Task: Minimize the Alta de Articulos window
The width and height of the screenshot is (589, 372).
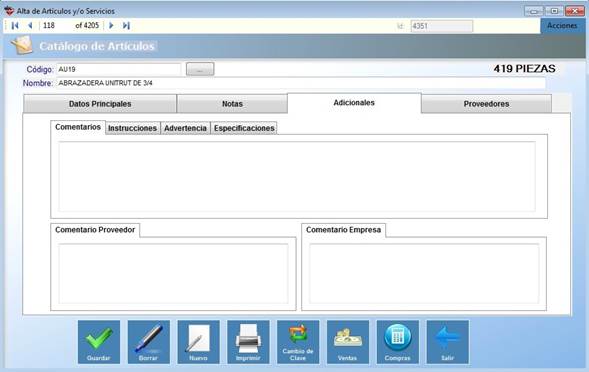Action: 534,11
